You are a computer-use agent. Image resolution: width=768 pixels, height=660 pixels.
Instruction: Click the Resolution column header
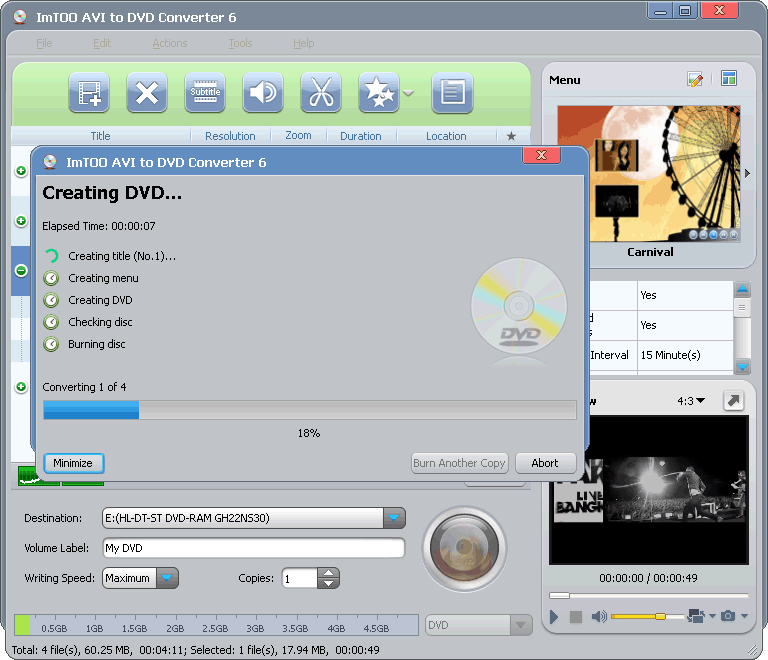click(x=230, y=136)
